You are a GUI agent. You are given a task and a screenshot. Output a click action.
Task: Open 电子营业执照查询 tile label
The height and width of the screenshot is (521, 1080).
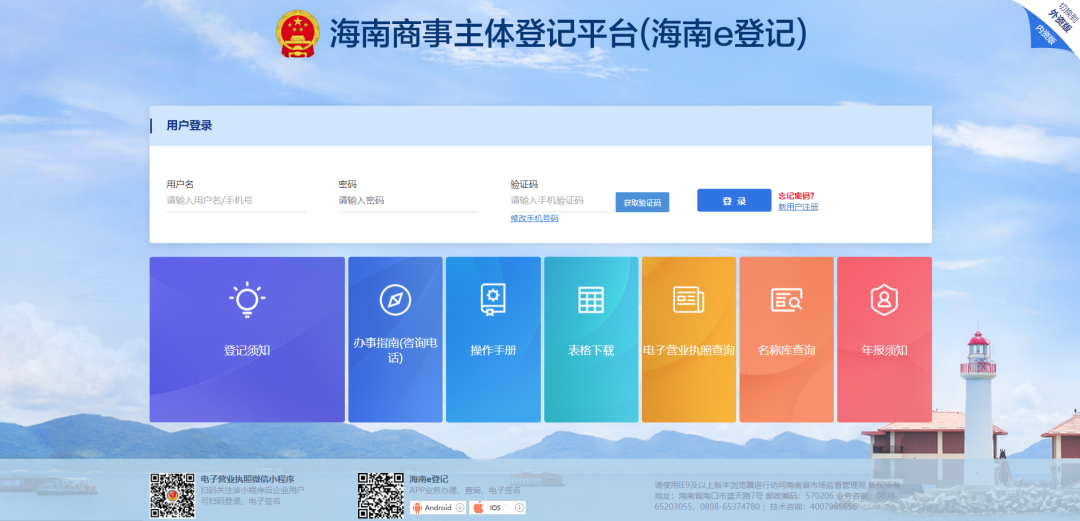pos(689,350)
